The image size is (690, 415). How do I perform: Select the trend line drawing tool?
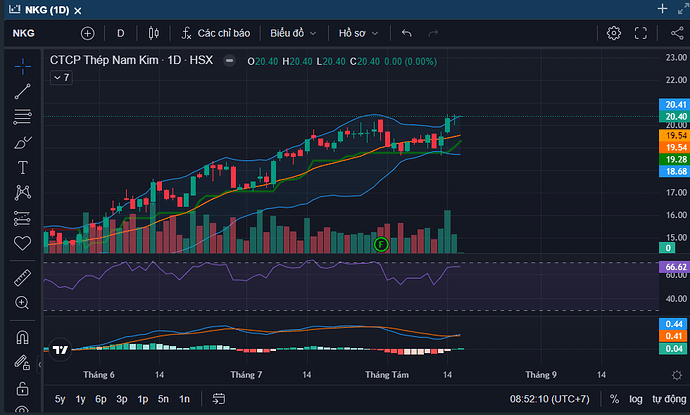coord(22,92)
